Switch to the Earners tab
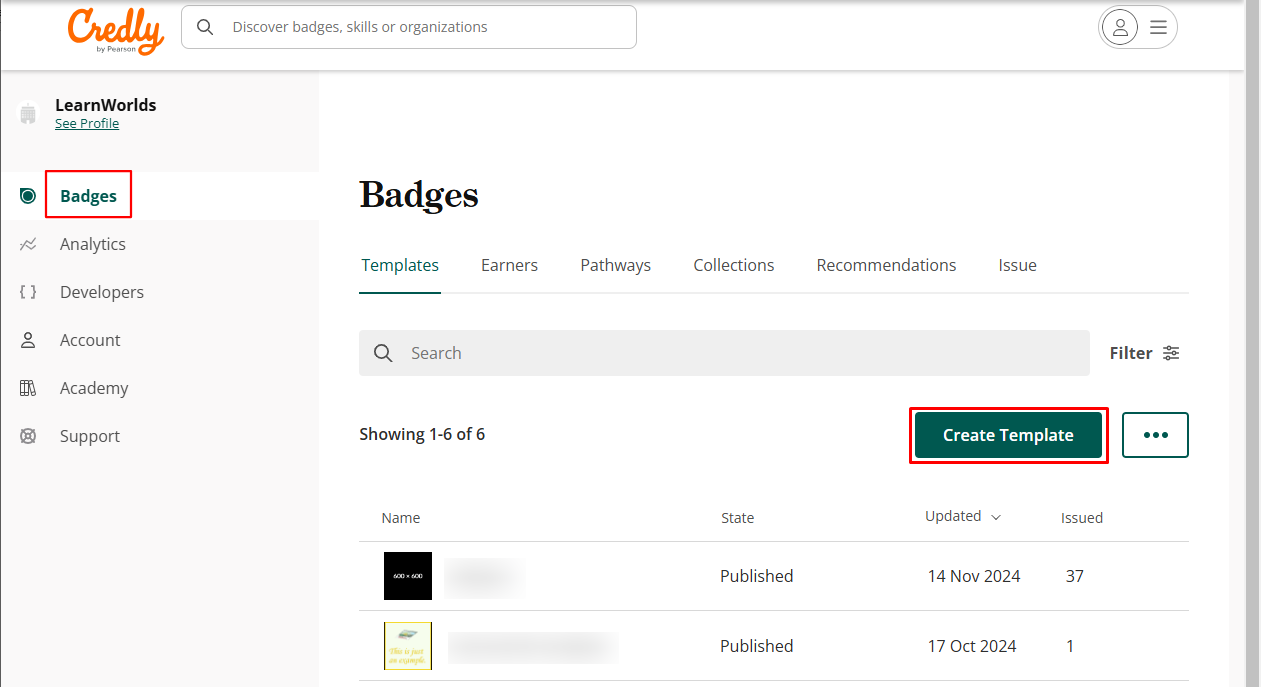Screen dimensions: 1261x687 [x=509, y=265]
